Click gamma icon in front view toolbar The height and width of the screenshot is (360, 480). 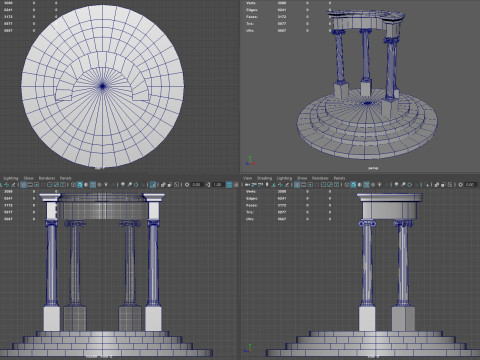pyautogui.click(x=208, y=185)
